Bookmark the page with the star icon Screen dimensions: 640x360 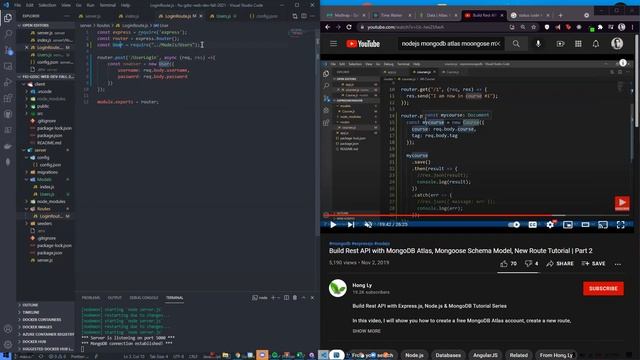click(533, 27)
